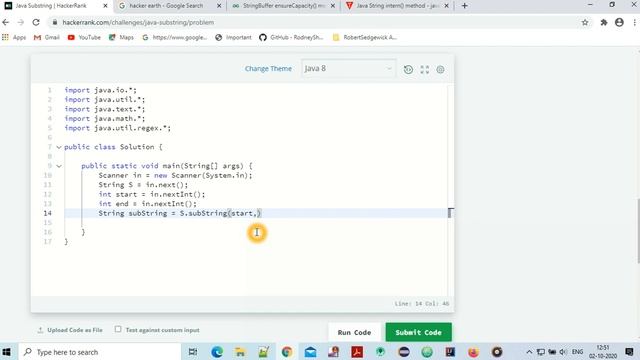Collapse the class Solution fold arrow
The image size is (640, 360).
59,147
